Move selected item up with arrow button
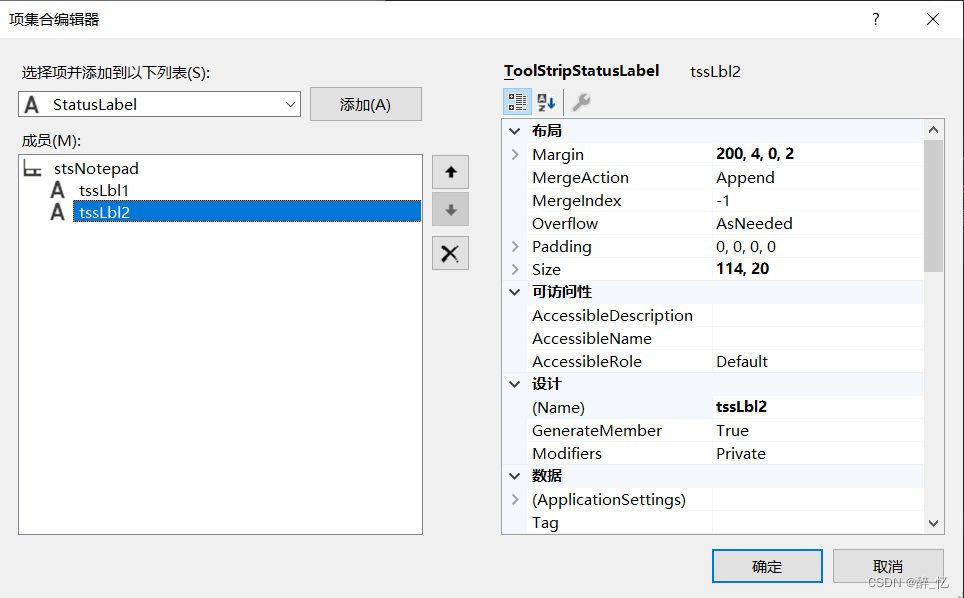The width and height of the screenshot is (964, 598). (x=450, y=173)
